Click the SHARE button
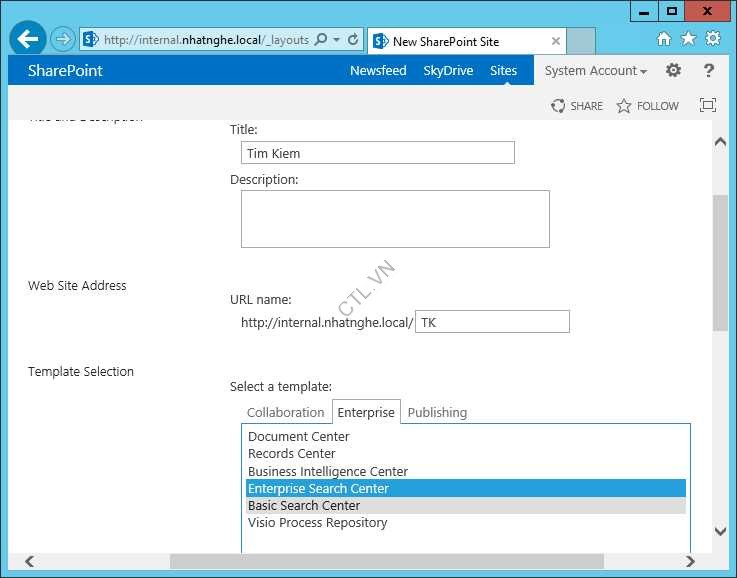Image resolution: width=737 pixels, height=578 pixels. point(577,106)
